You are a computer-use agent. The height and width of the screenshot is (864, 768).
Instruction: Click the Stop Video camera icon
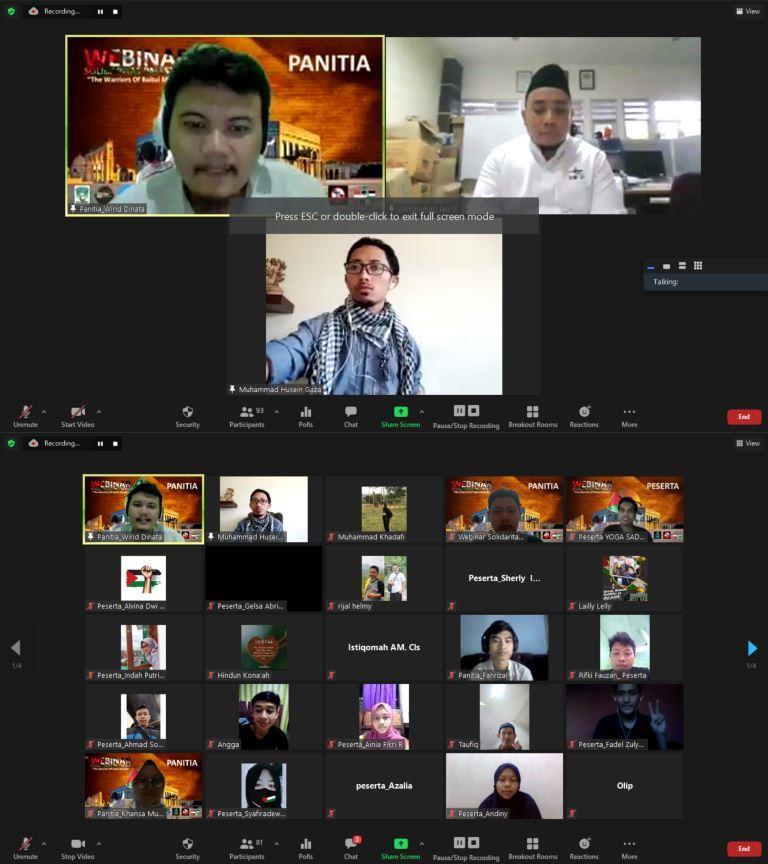(x=78, y=844)
